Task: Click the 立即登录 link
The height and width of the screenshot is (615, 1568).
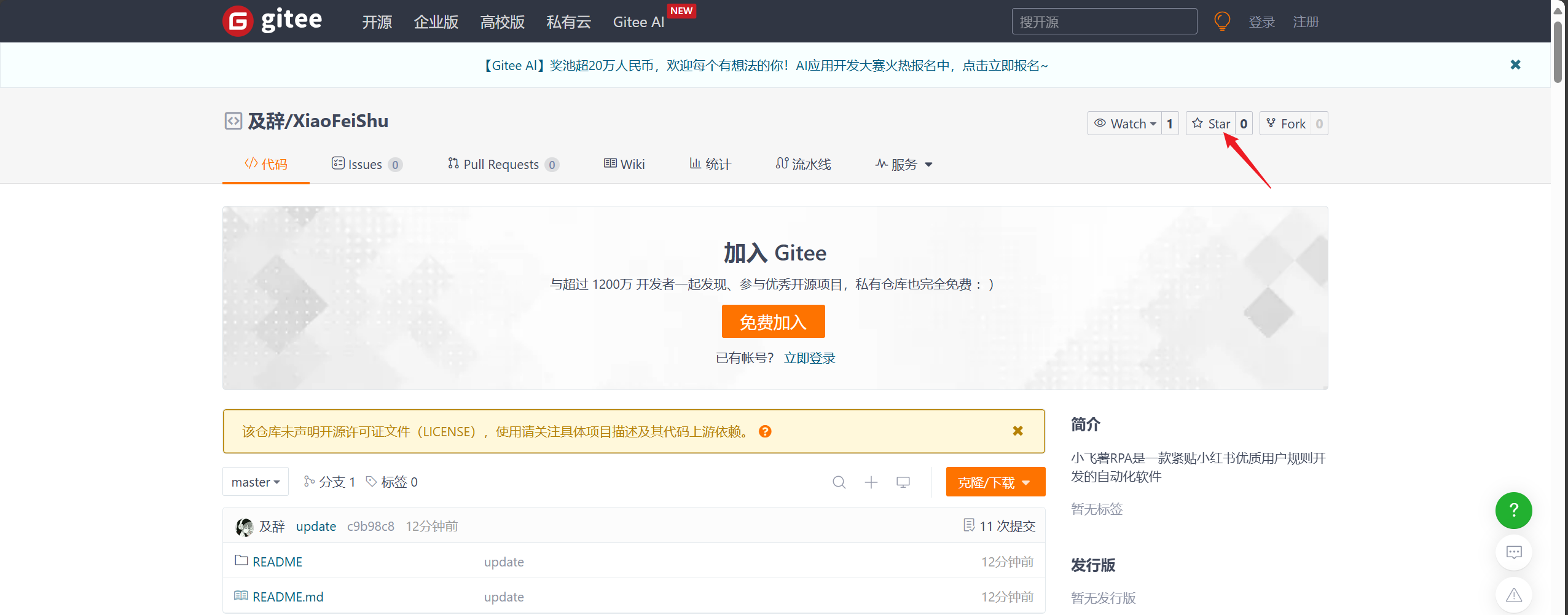Action: (x=810, y=358)
